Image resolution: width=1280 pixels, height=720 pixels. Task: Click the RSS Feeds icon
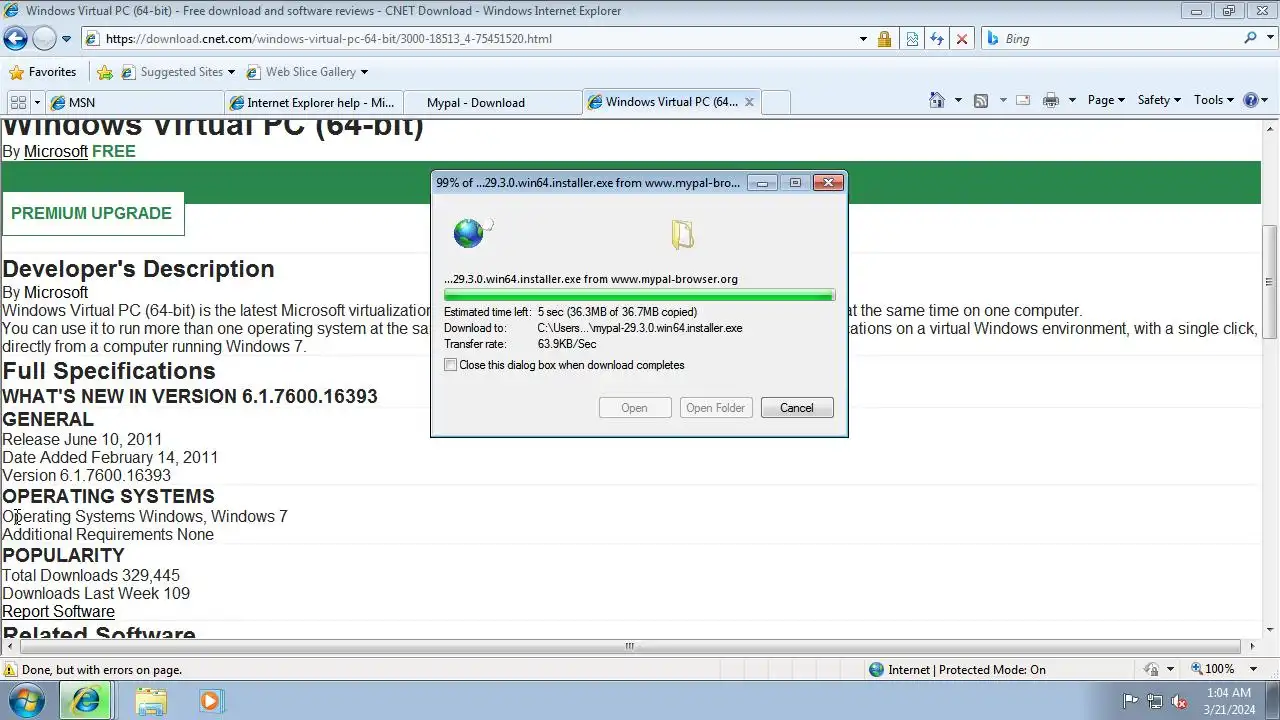(x=981, y=100)
